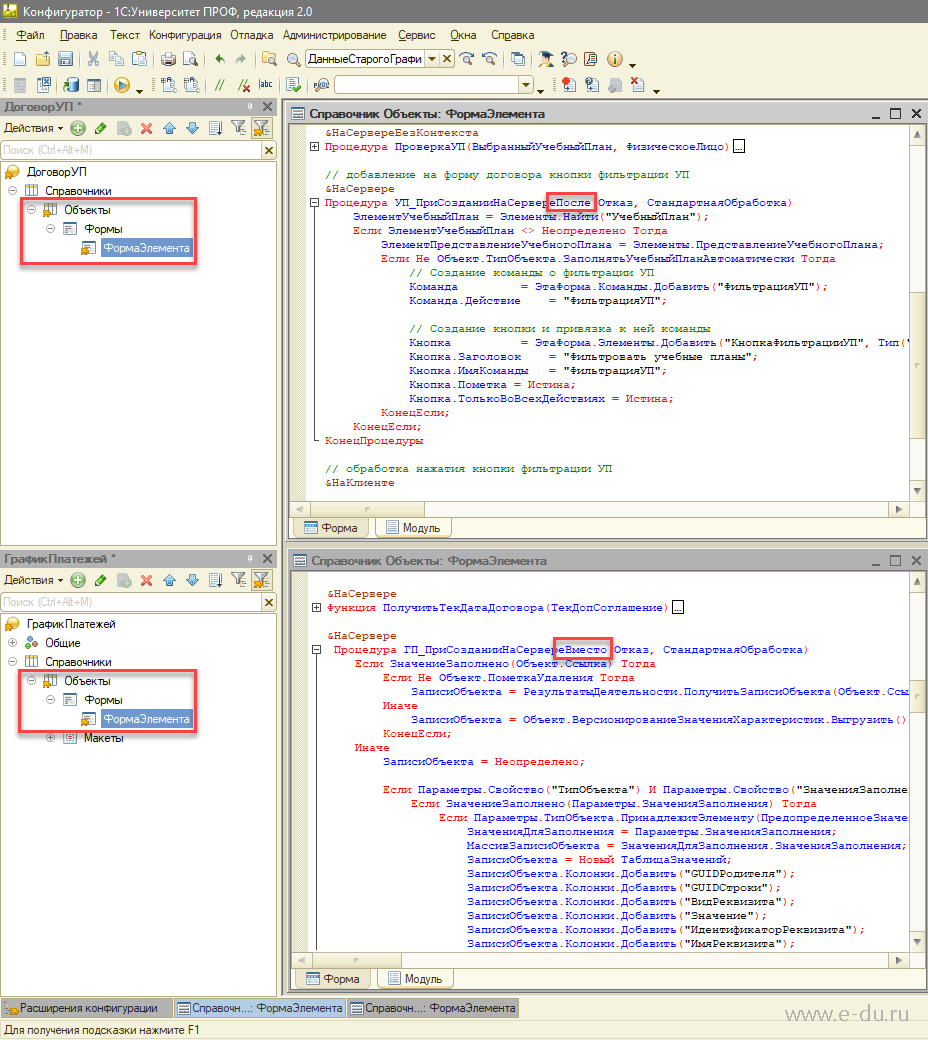Viewport: 928px width, 1040px height.
Task: Move object up in ГрафикПлатежей panel
Action: click(170, 580)
